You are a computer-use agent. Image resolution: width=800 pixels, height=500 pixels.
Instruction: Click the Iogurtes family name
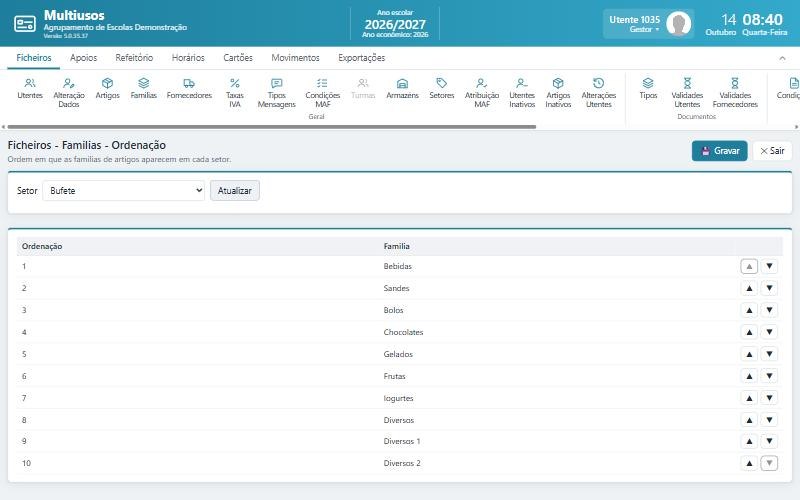coord(398,398)
